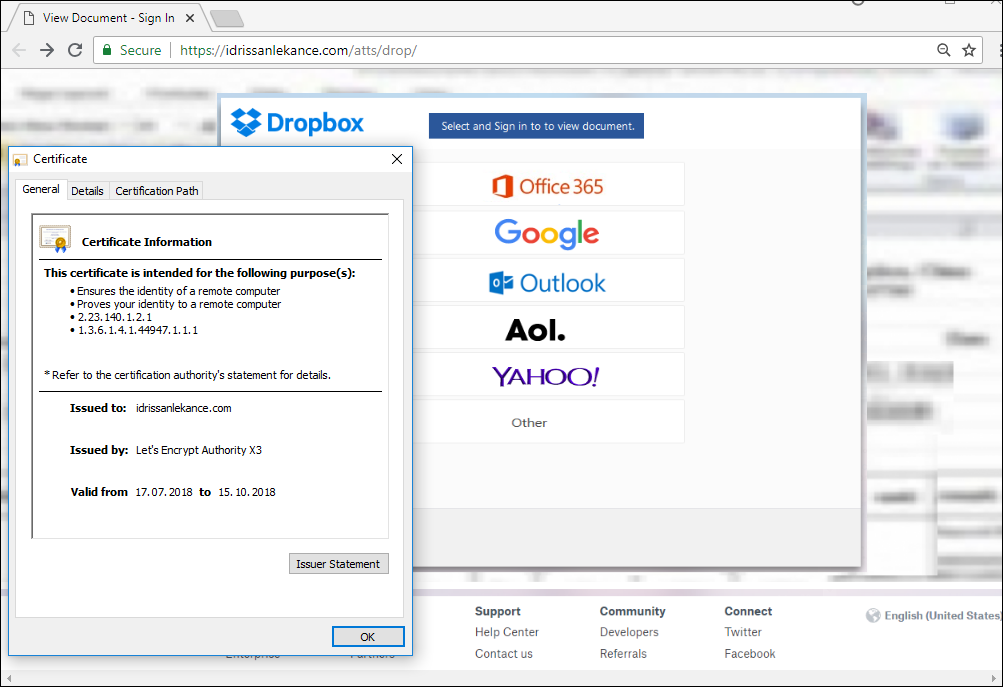Click the horizontal scrollbar right arrow
Screen dimensions: 1003x687
(993, 678)
